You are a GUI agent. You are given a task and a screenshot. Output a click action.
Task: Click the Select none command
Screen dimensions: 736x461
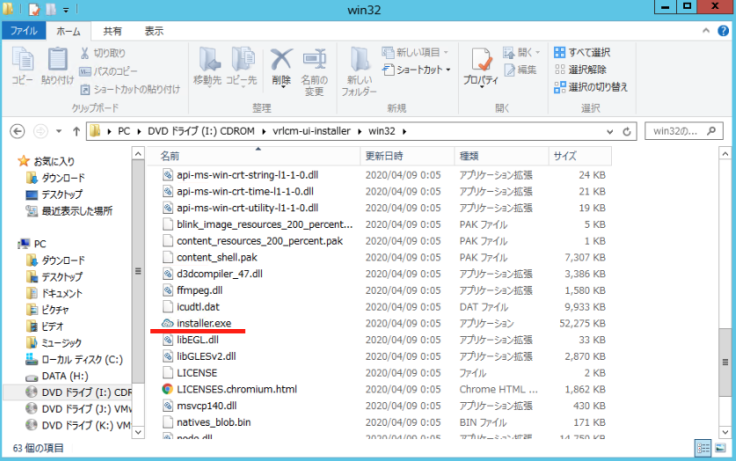click(580, 69)
